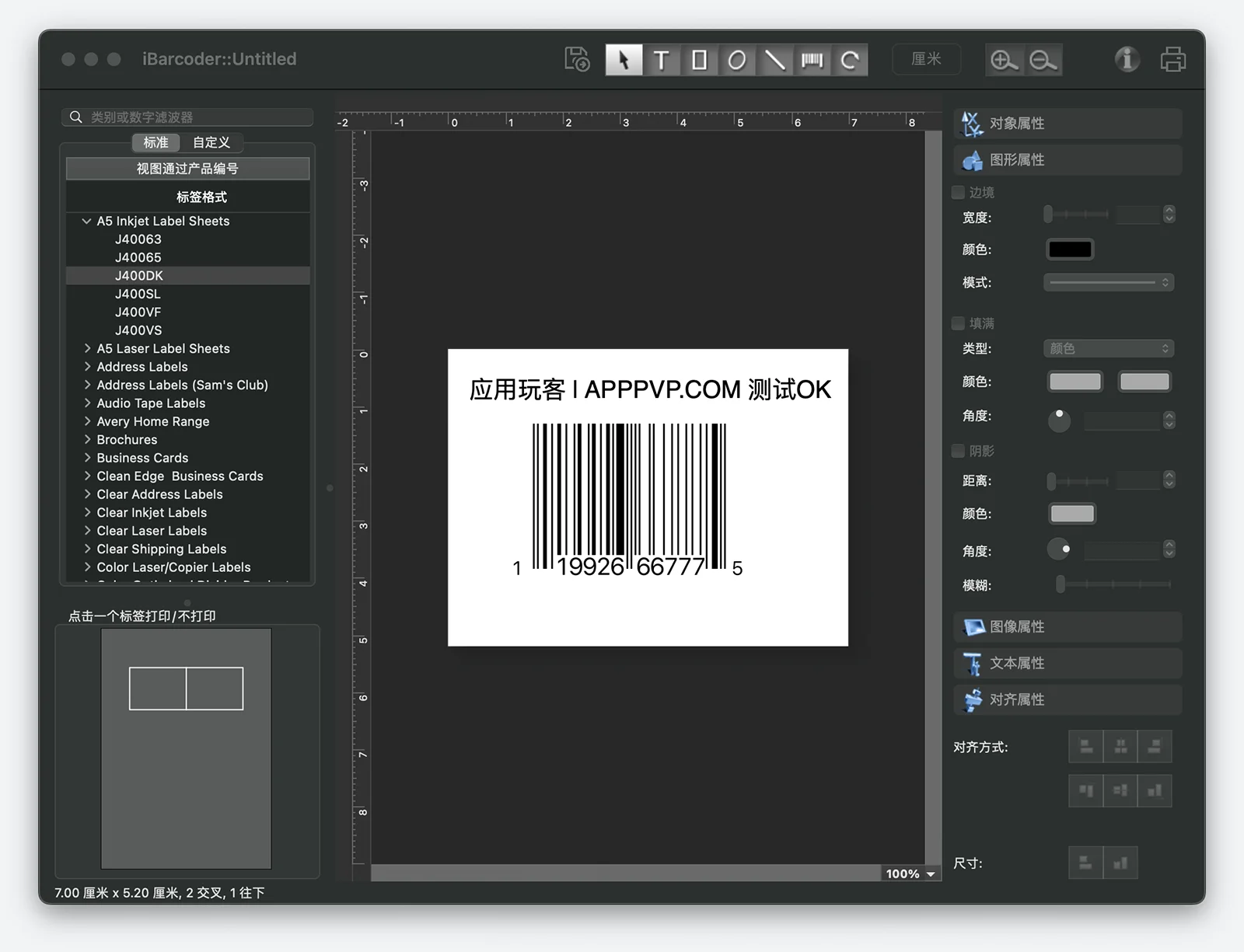
Task: Open the 对象属性 panel
Action: click(x=1068, y=124)
